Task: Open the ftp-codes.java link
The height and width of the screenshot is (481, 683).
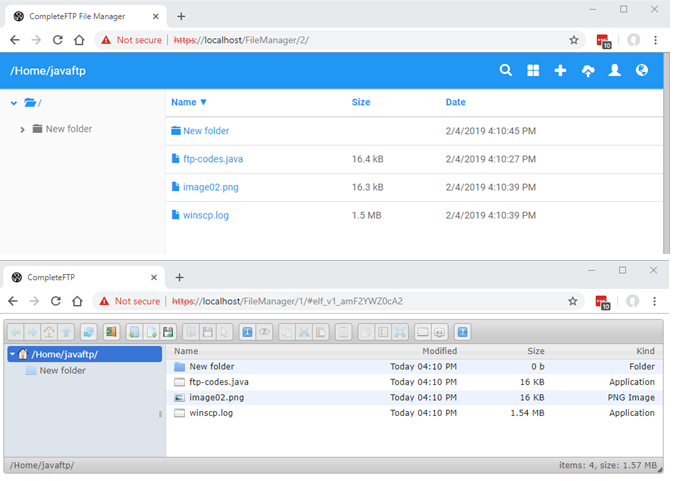Action: point(213,159)
